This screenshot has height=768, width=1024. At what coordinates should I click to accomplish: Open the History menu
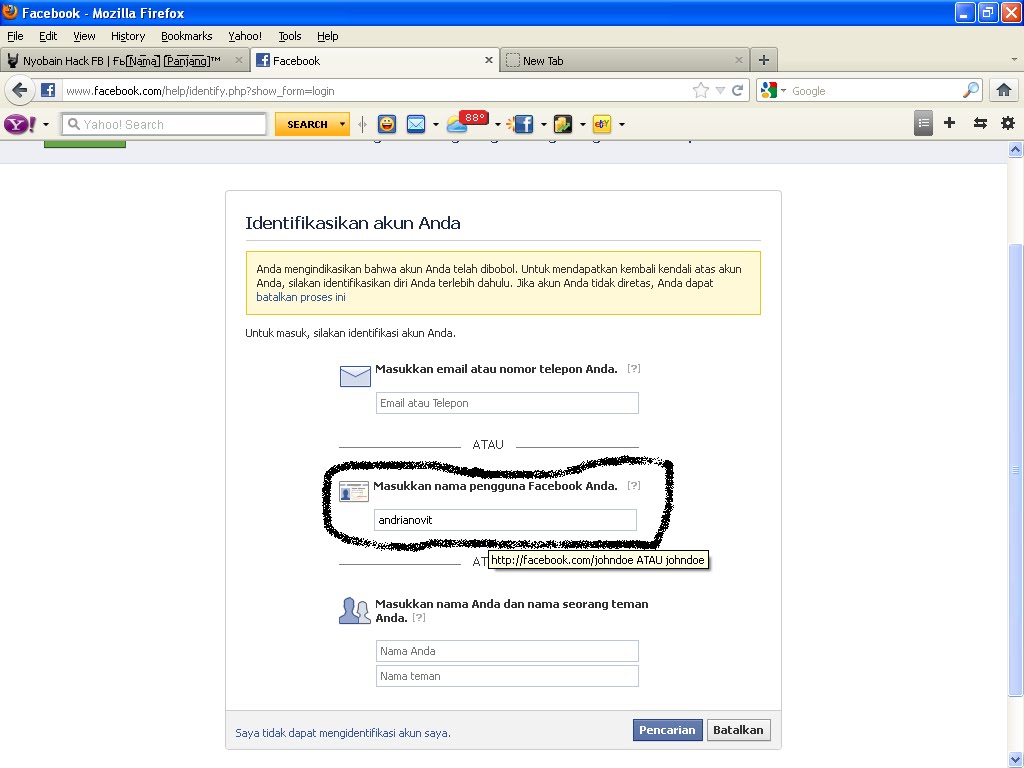(127, 36)
